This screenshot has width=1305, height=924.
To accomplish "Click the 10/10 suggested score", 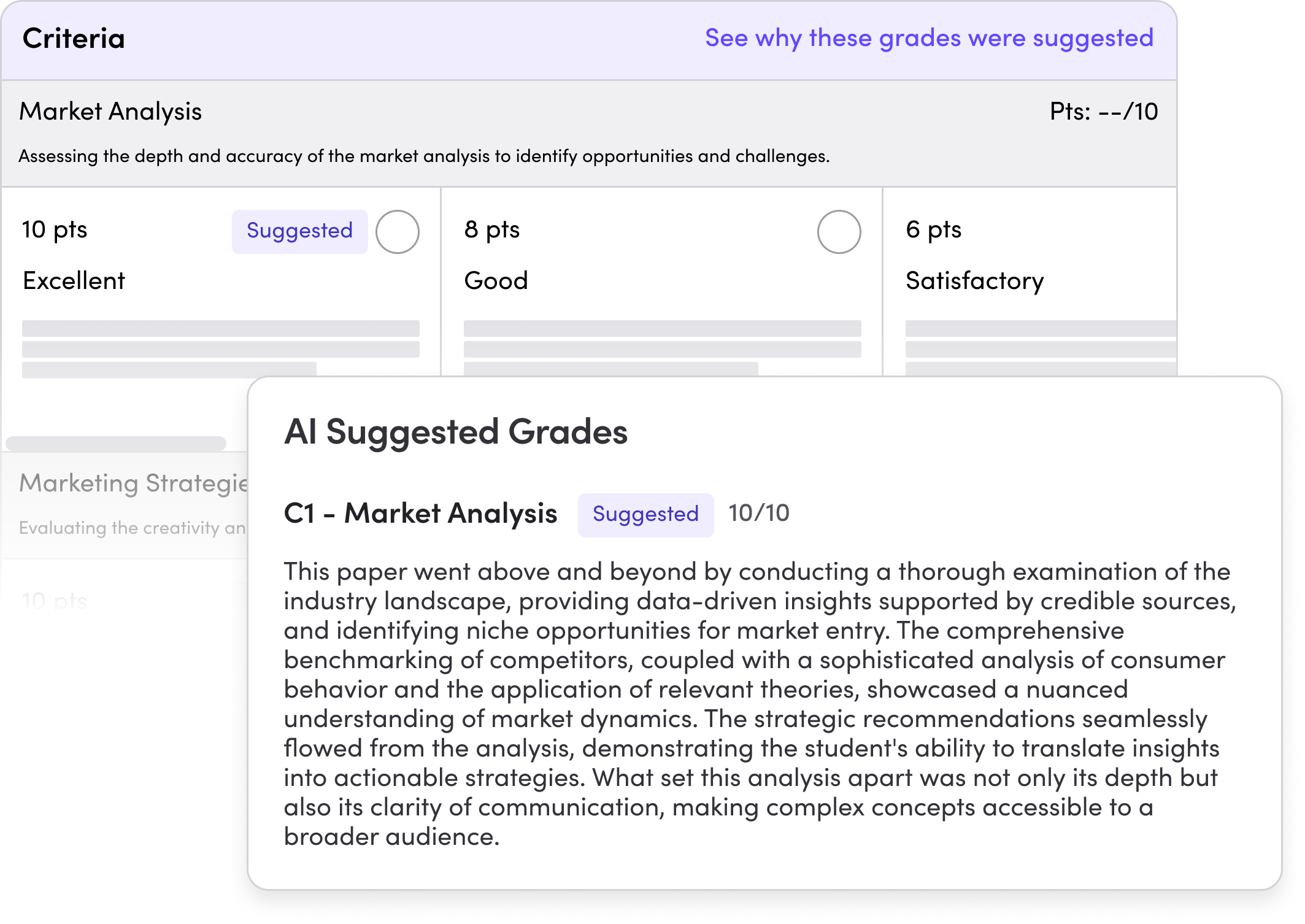I will coord(759,513).
